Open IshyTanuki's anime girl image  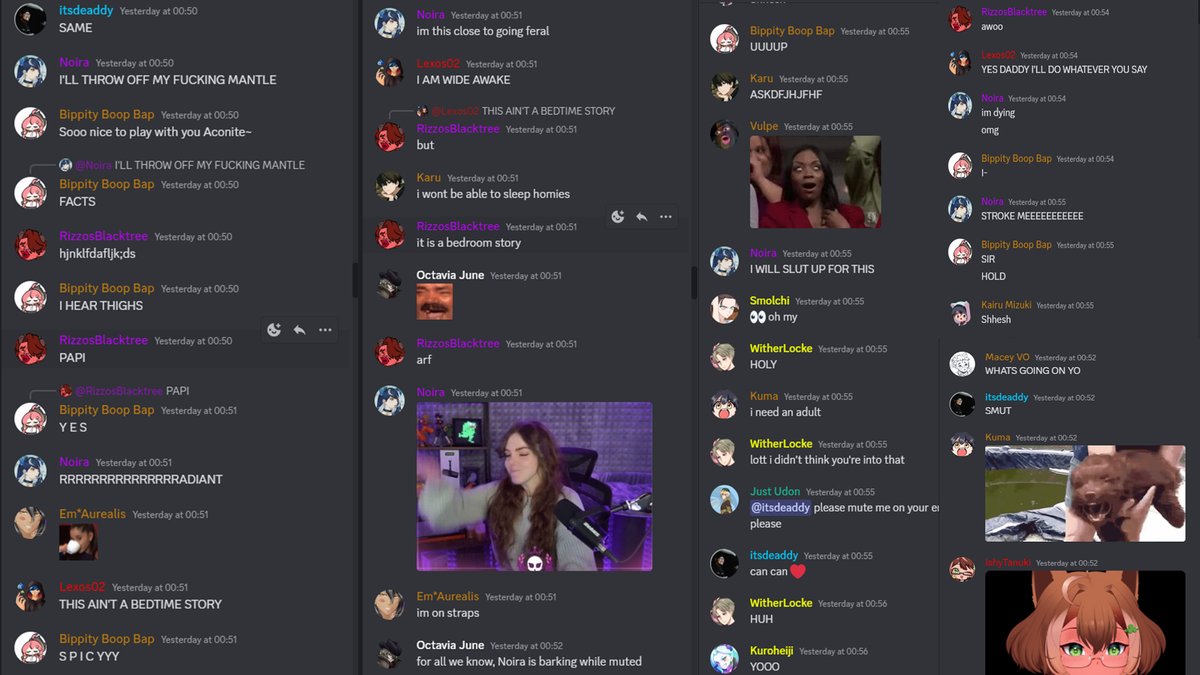coord(1085,623)
